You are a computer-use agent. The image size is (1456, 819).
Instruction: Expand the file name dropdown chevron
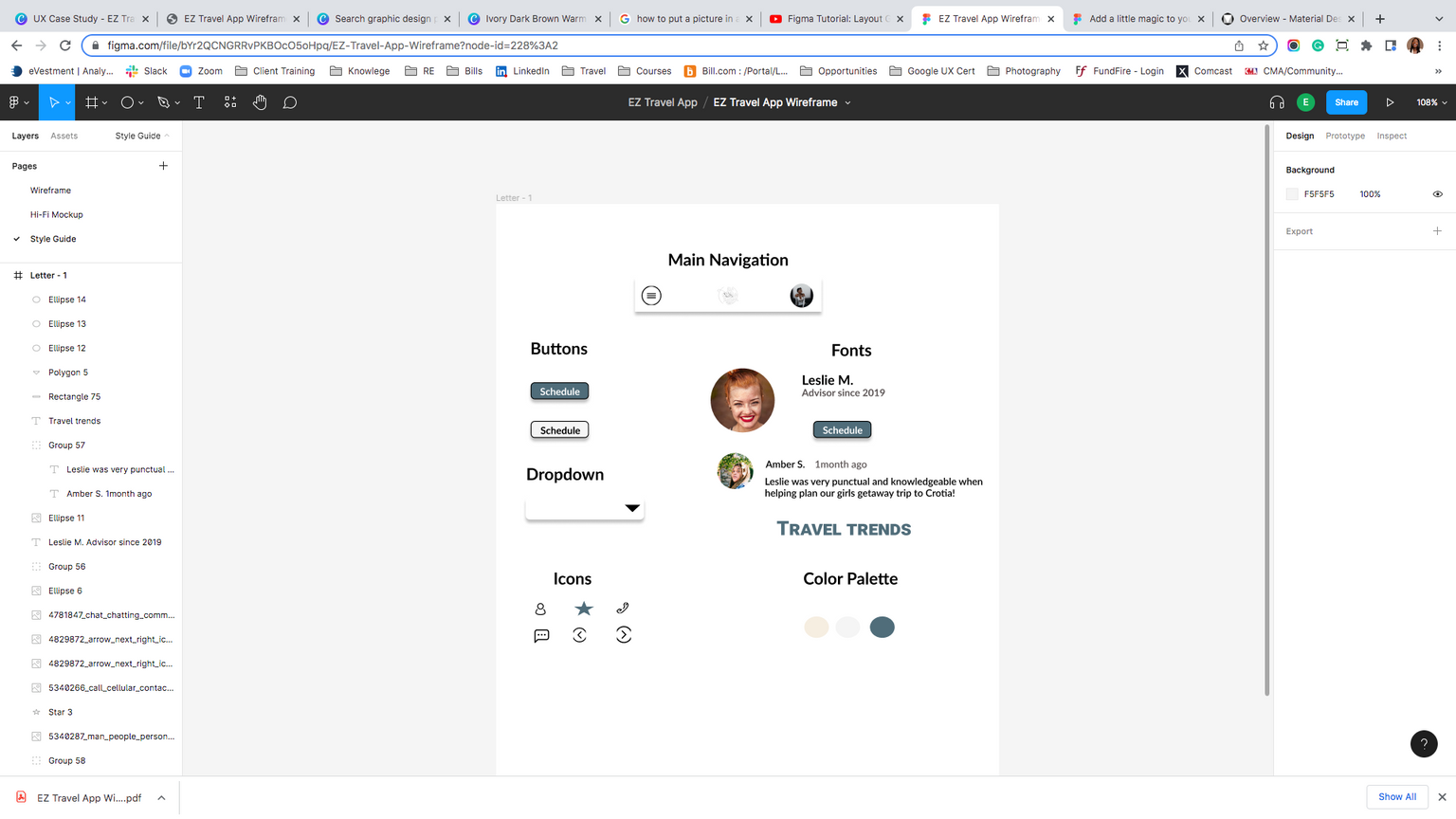pos(848,102)
